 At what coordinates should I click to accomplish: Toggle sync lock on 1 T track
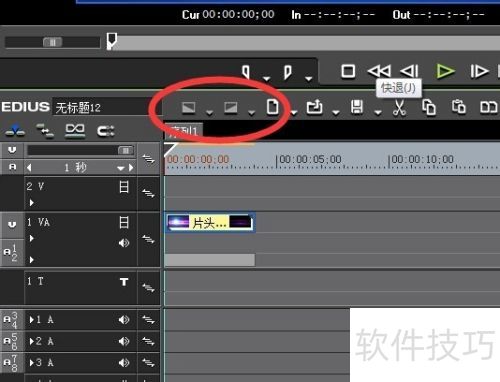148,287
